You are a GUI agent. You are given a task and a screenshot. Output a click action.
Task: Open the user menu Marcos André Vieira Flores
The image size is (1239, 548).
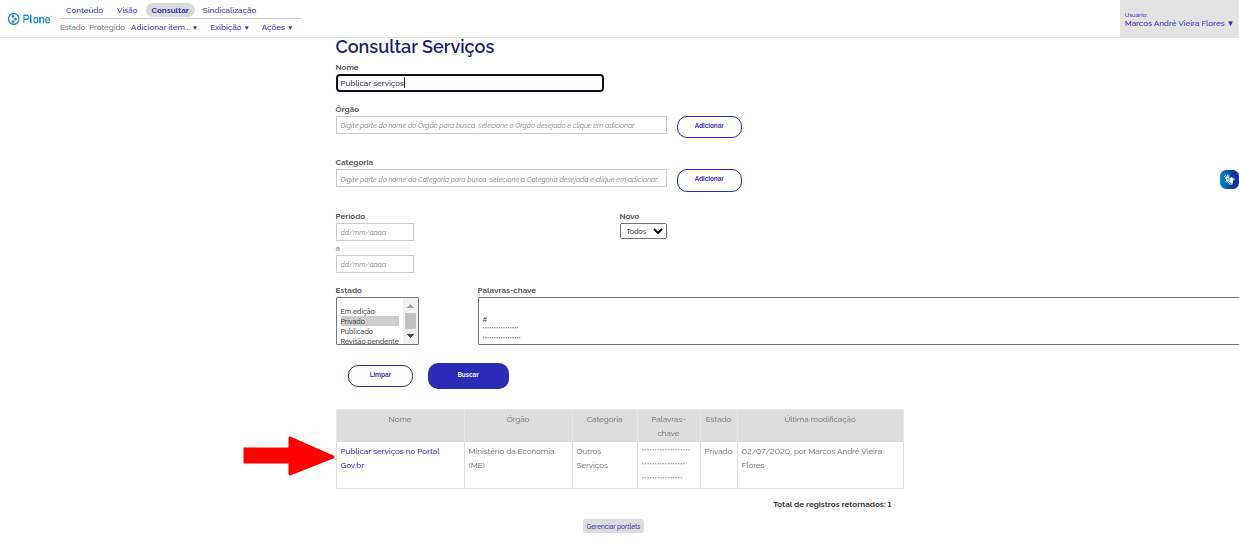[1179, 23]
